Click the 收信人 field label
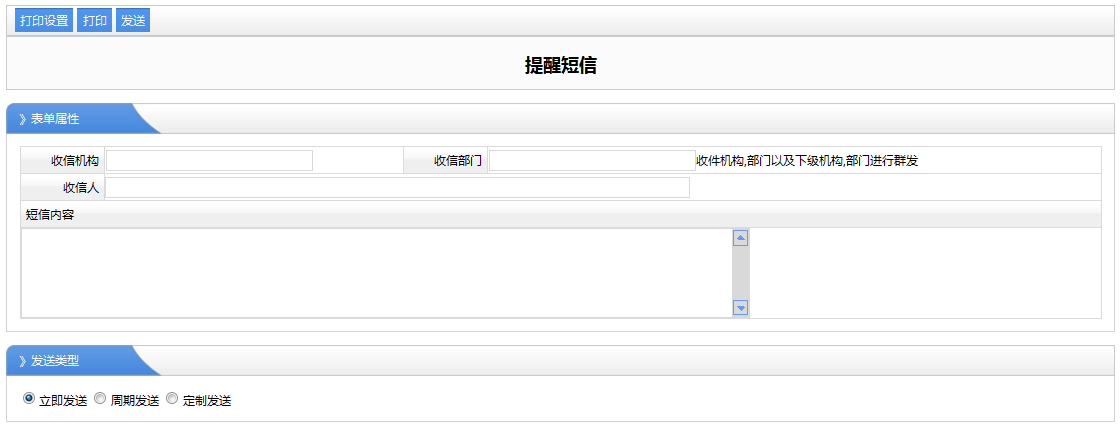This screenshot has height=429, width=1120. tap(81, 188)
